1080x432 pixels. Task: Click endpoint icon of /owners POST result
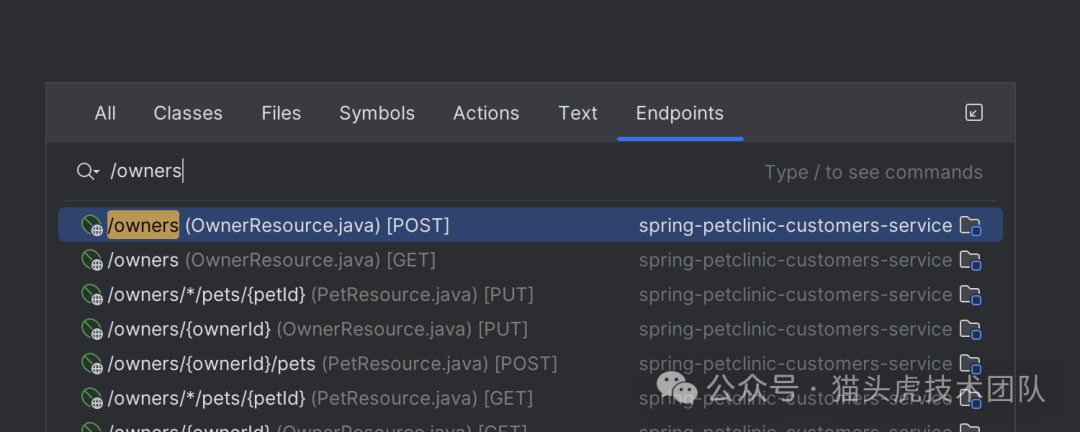coord(92,226)
